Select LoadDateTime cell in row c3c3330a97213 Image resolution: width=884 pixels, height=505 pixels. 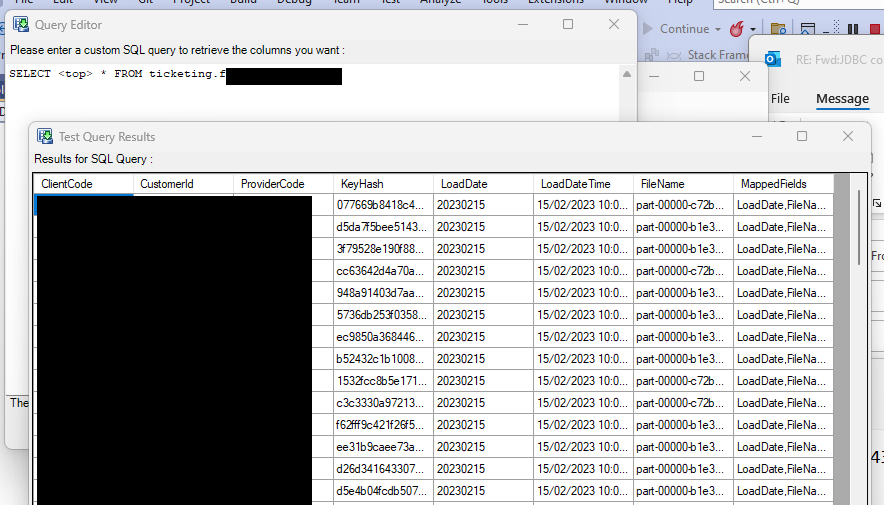[583, 402]
